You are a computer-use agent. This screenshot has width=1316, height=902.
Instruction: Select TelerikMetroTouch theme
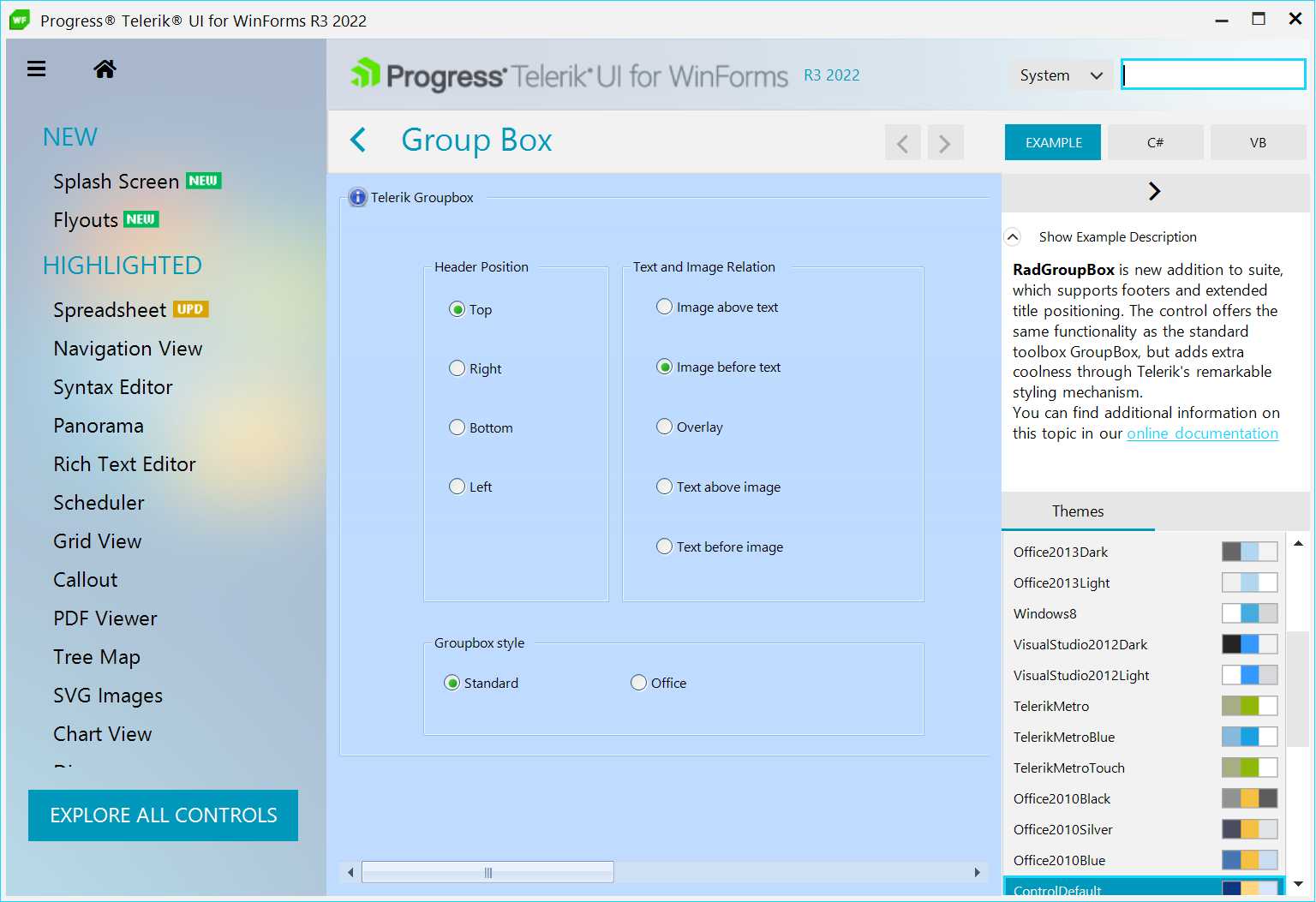click(x=1145, y=768)
